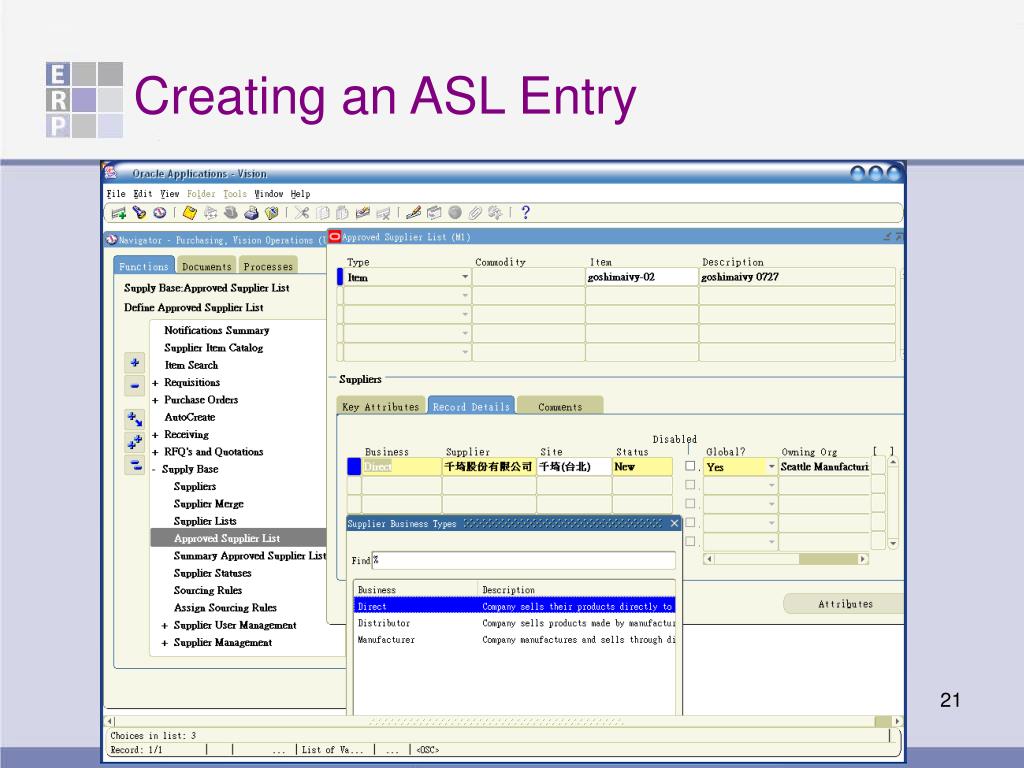This screenshot has height=768, width=1024.
Task: Toggle Disabled checkbox in second supplier row
Action: pyautogui.click(x=690, y=485)
